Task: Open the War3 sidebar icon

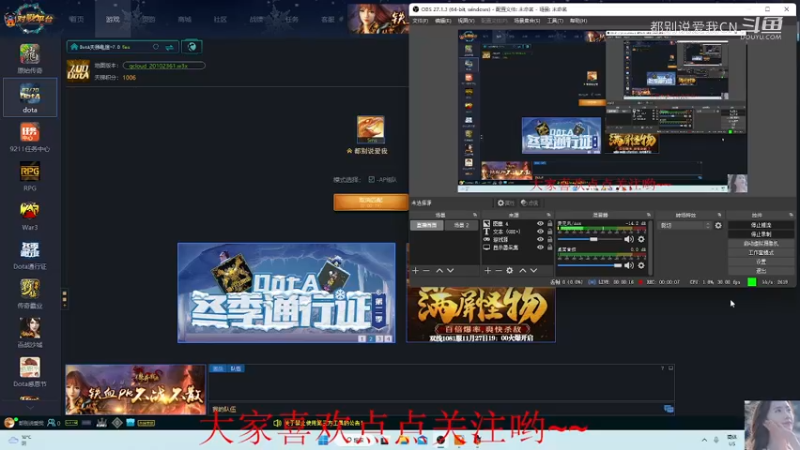Action: click(x=30, y=211)
